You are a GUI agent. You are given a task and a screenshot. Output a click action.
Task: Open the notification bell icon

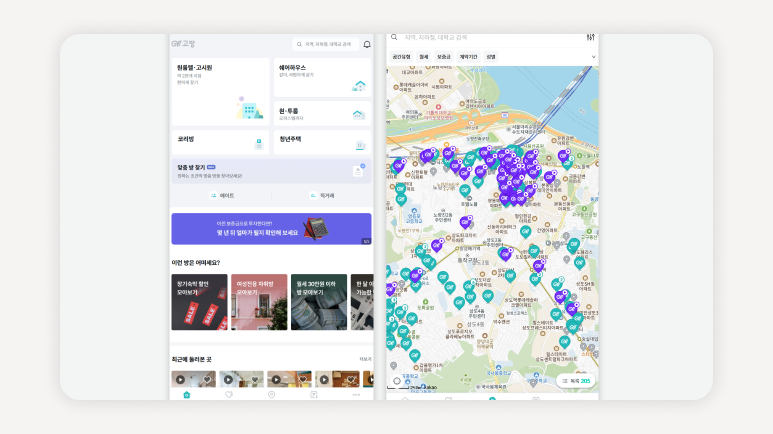point(367,44)
